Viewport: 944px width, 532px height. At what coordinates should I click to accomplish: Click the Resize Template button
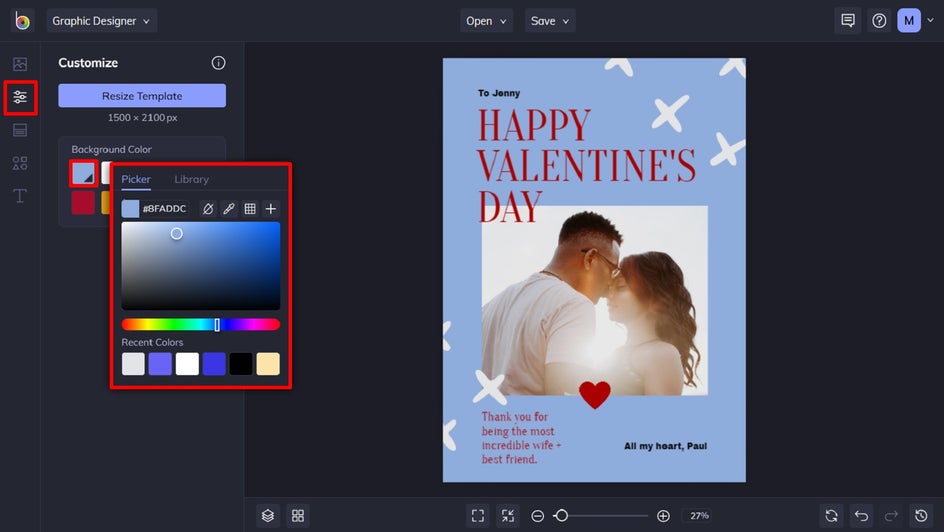142,96
